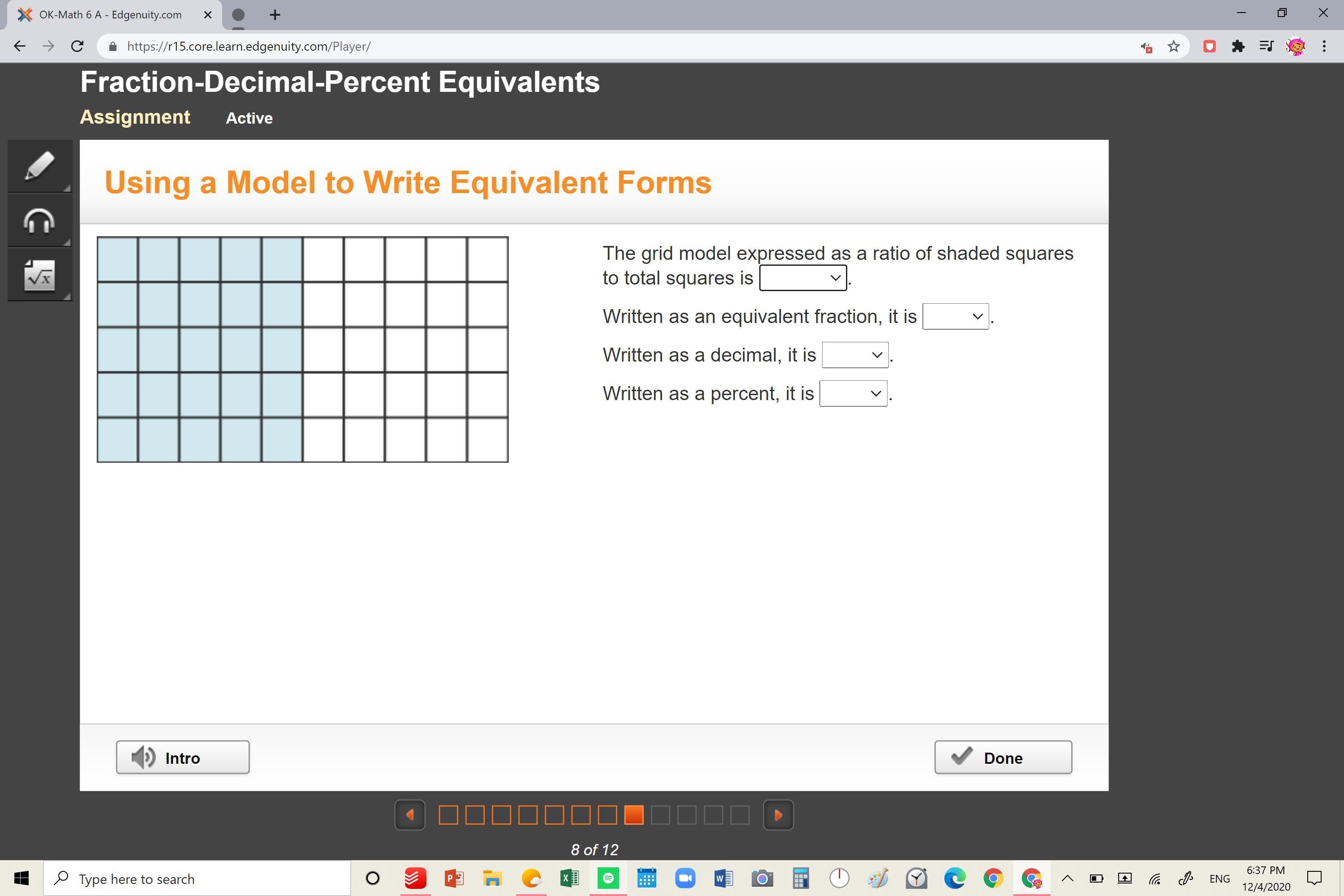
Task: Click the browser extensions puzzle icon
Action: (x=1238, y=46)
